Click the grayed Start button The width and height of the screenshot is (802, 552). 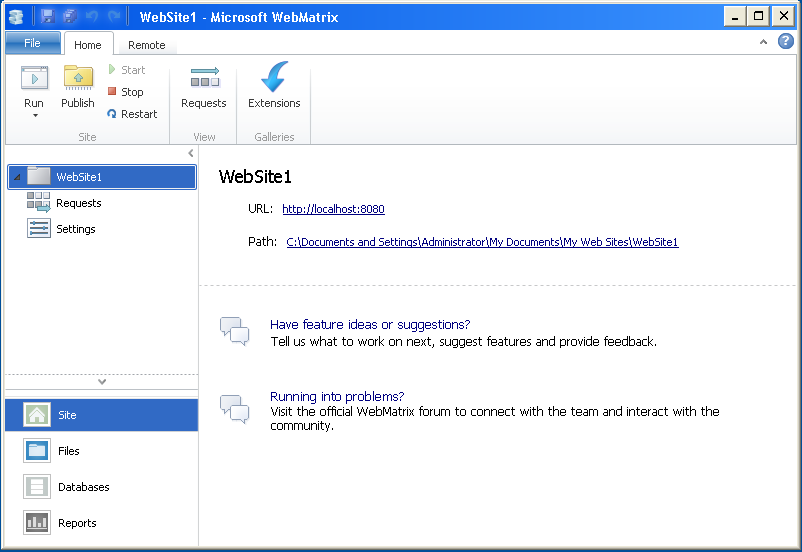pos(127,70)
